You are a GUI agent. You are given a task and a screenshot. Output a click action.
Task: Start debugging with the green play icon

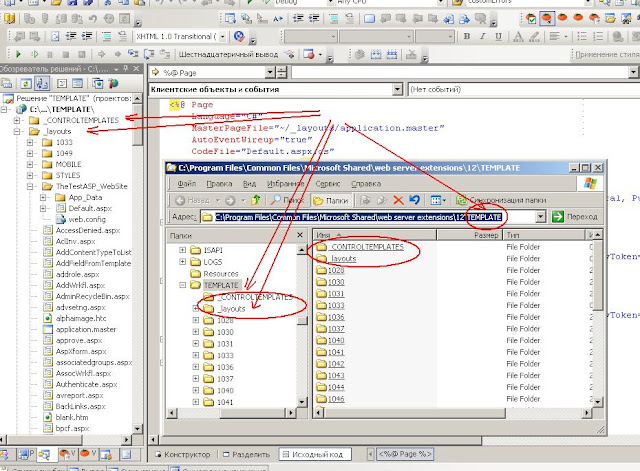18,54
